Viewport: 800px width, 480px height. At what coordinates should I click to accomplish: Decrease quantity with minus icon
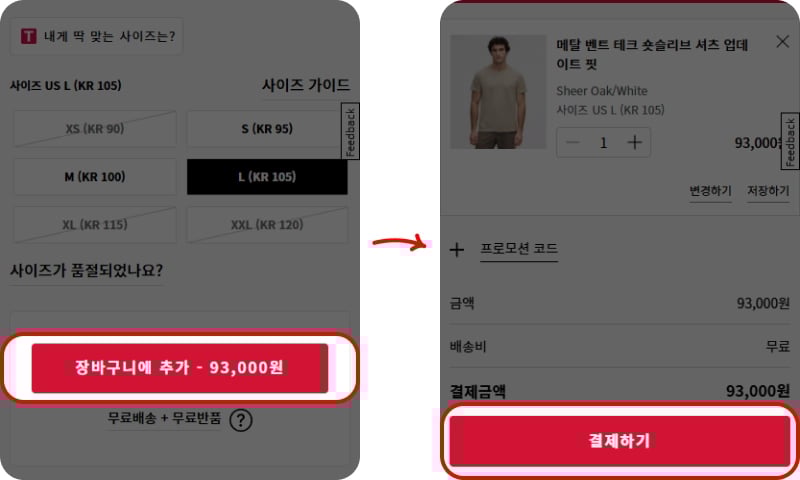pyautogui.click(x=573, y=142)
